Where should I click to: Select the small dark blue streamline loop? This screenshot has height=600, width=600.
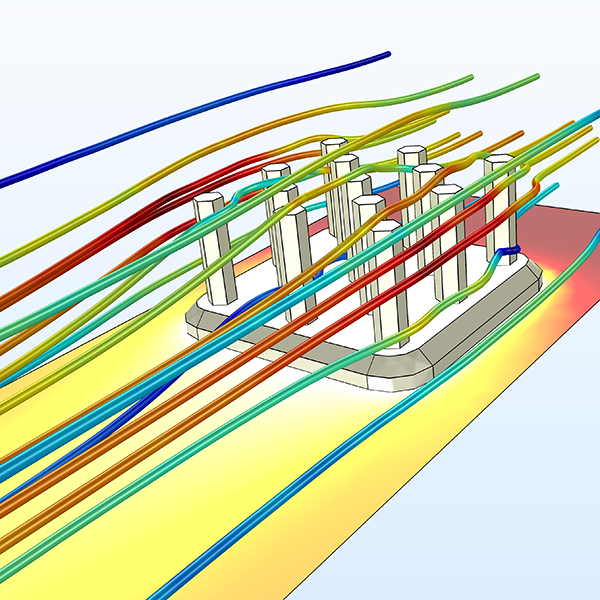509,250
